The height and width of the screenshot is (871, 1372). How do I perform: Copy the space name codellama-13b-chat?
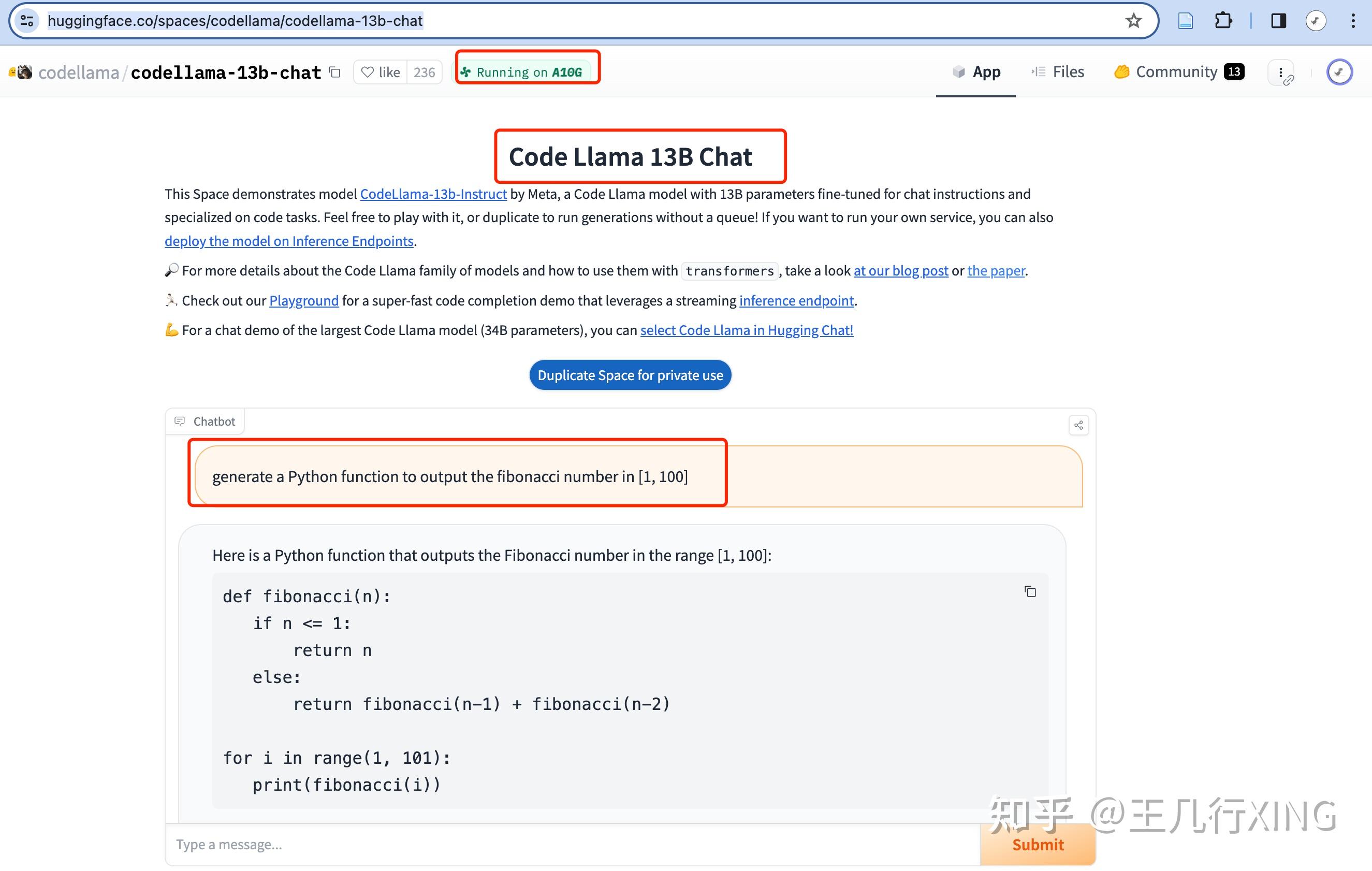(335, 72)
